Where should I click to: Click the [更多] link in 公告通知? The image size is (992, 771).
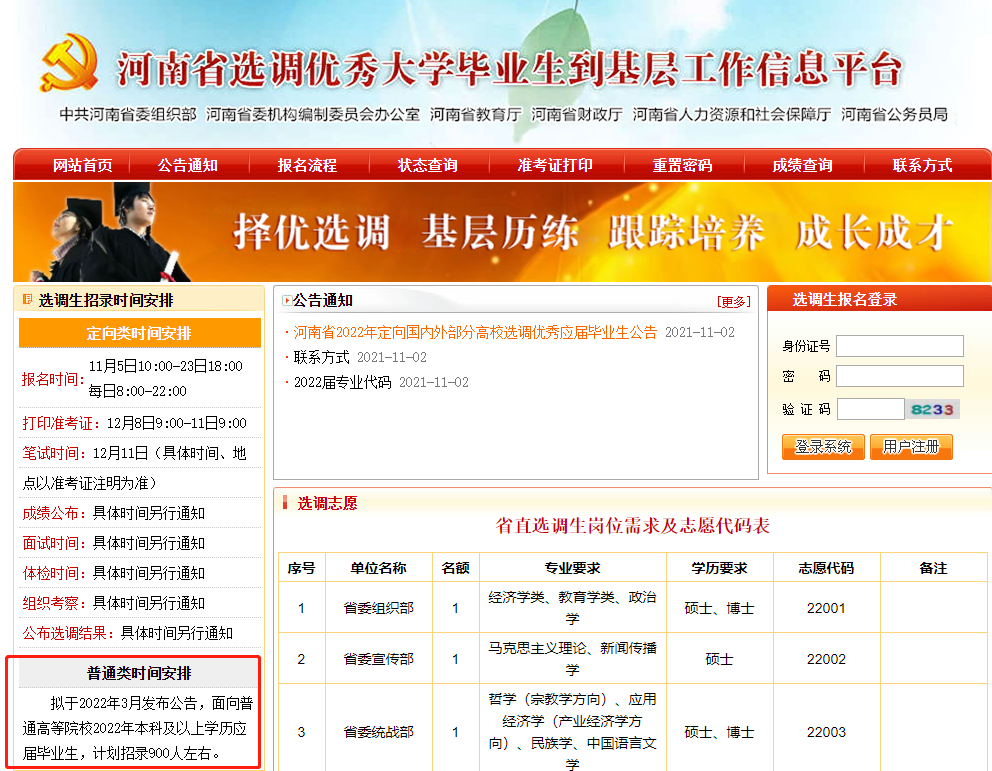[x=733, y=302]
